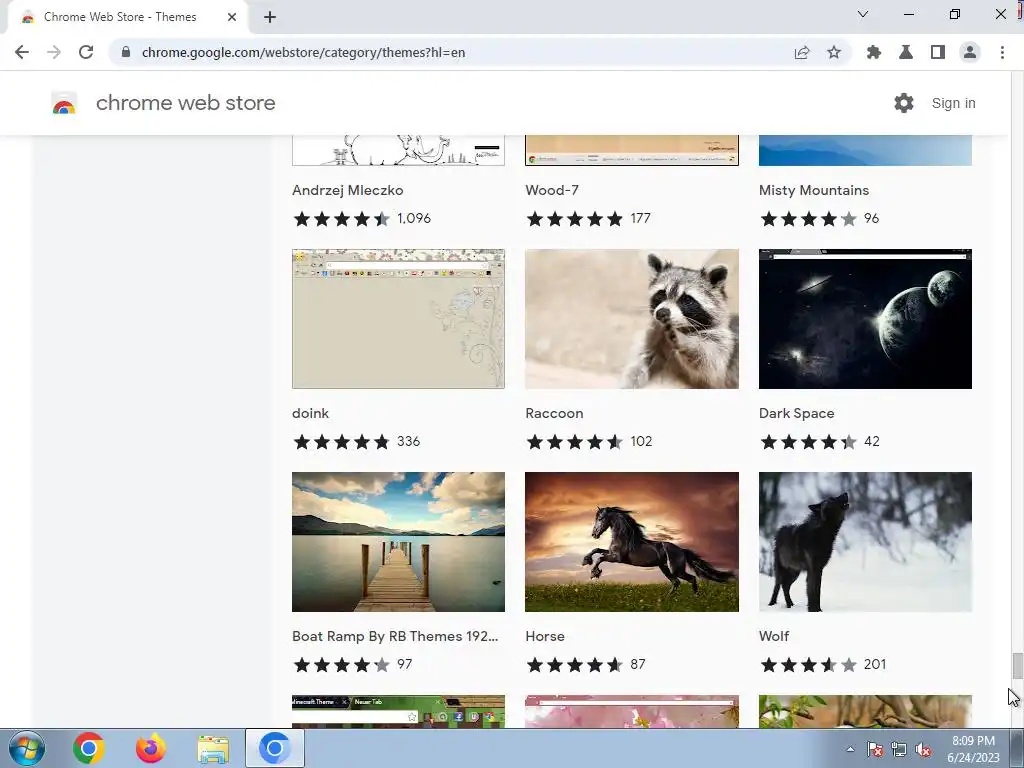Show hidden system tray icons

point(850,749)
